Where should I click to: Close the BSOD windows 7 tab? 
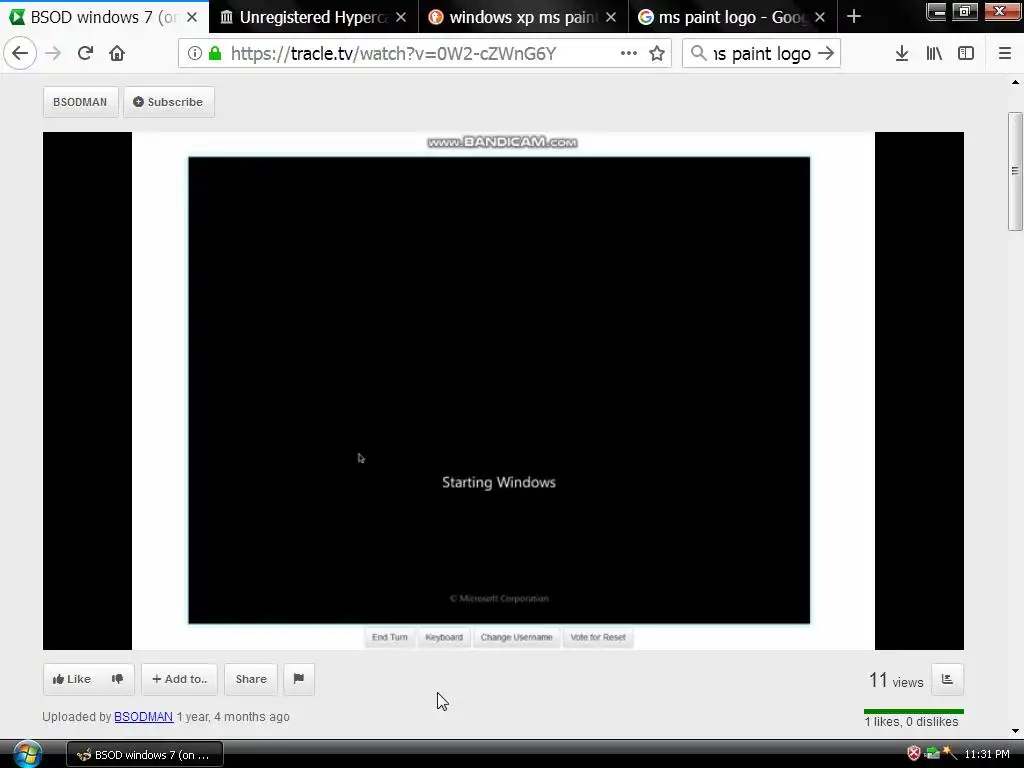(x=192, y=17)
